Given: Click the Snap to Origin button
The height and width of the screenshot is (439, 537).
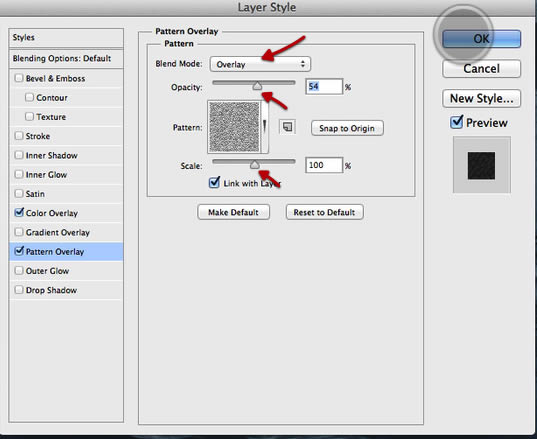Looking at the screenshot, I should pyautogui.click(x=347, y=128).
